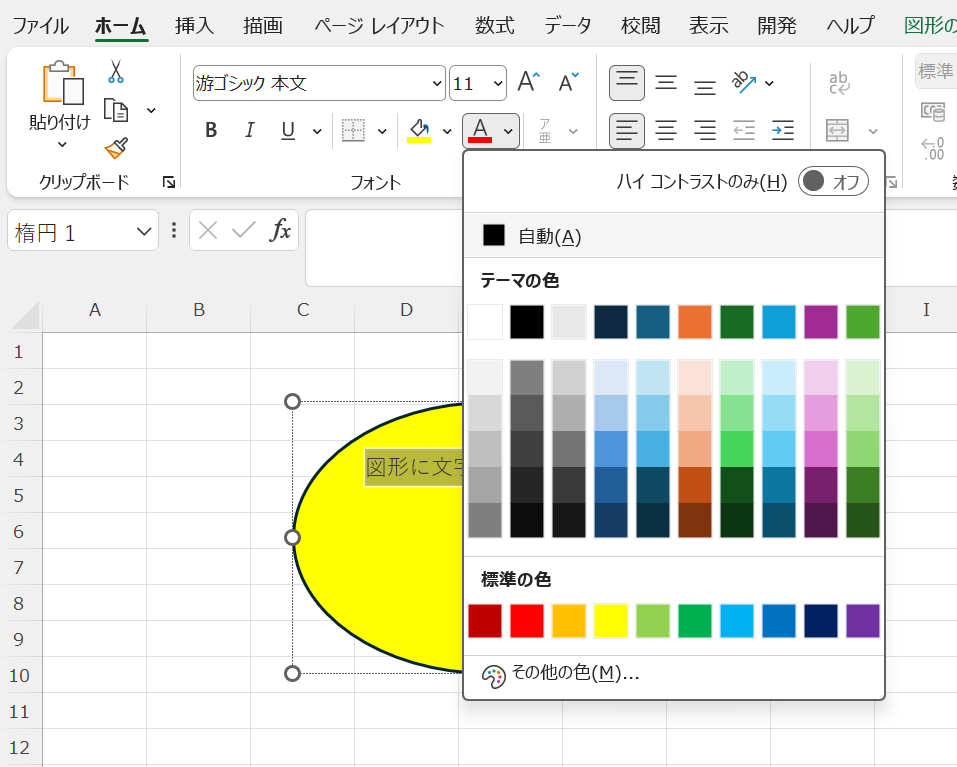Open the name box dropdown arrow
This screenshot has height=767, width=957.
coord(141,233)
